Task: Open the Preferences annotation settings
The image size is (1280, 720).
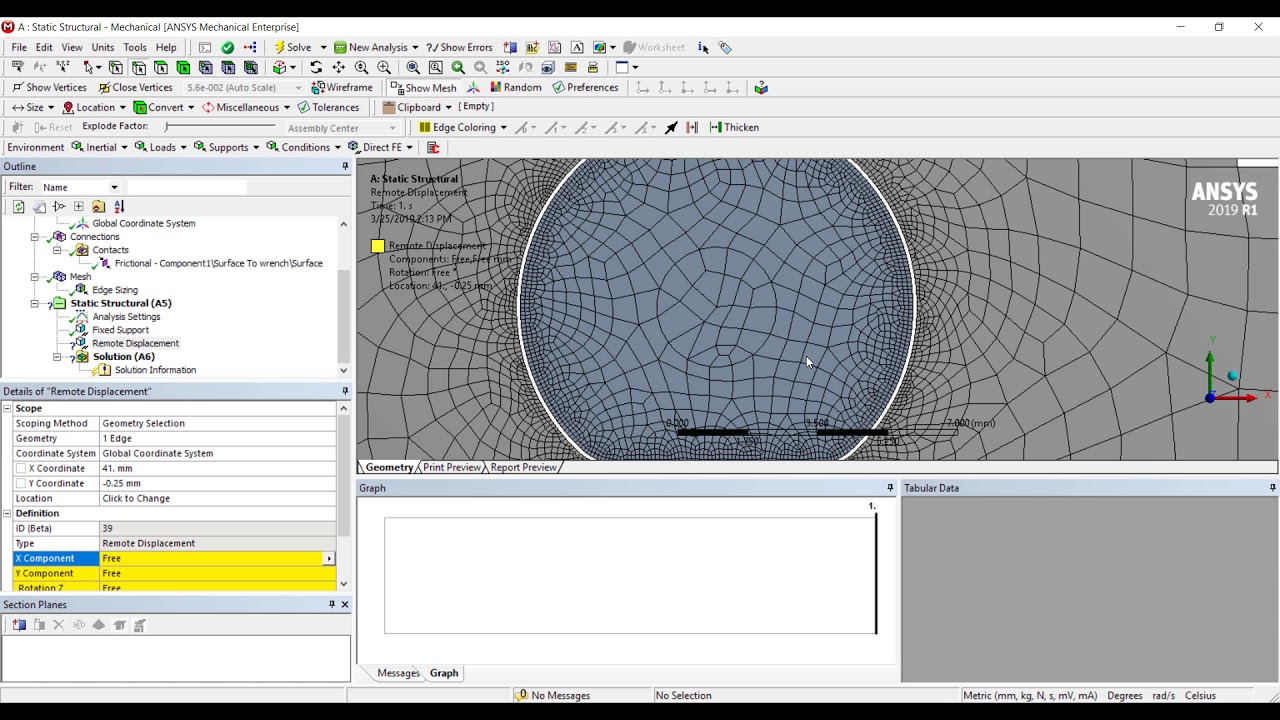Action: click(x=585, y=87)
